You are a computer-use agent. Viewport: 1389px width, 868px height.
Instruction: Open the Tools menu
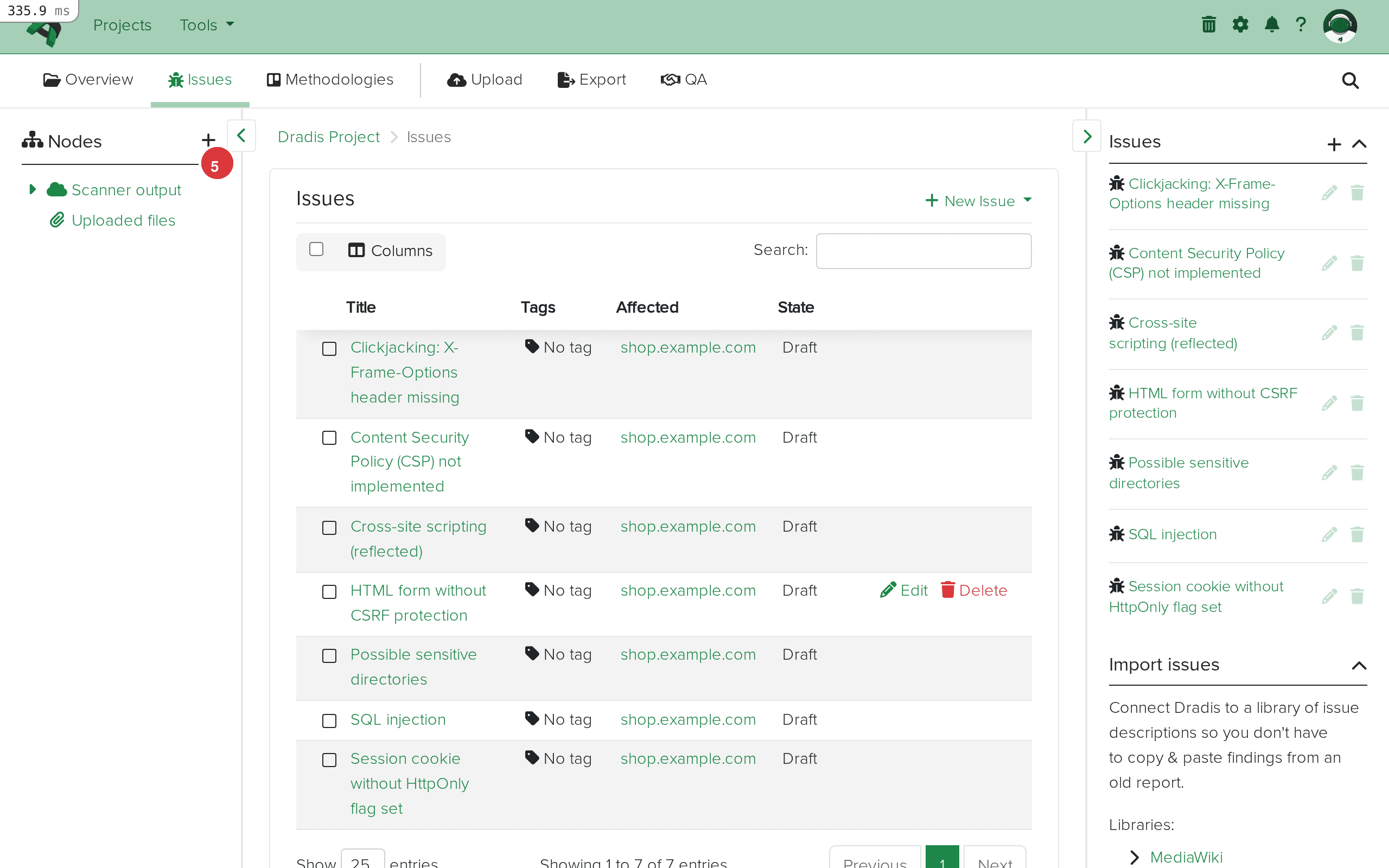[207, 25]
